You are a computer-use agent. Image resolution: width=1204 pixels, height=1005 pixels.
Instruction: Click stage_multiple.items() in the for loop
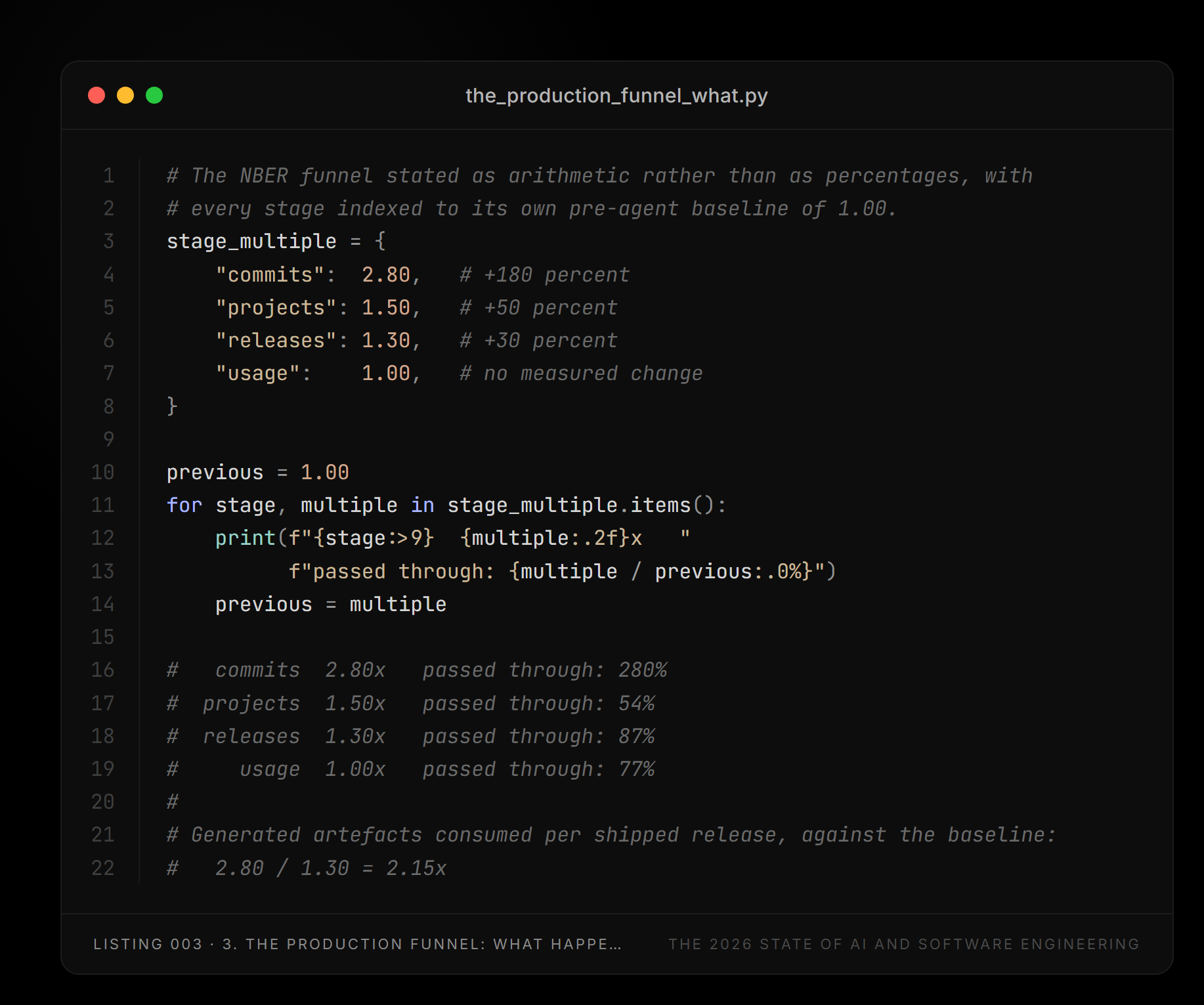click(x=580, y=505)
